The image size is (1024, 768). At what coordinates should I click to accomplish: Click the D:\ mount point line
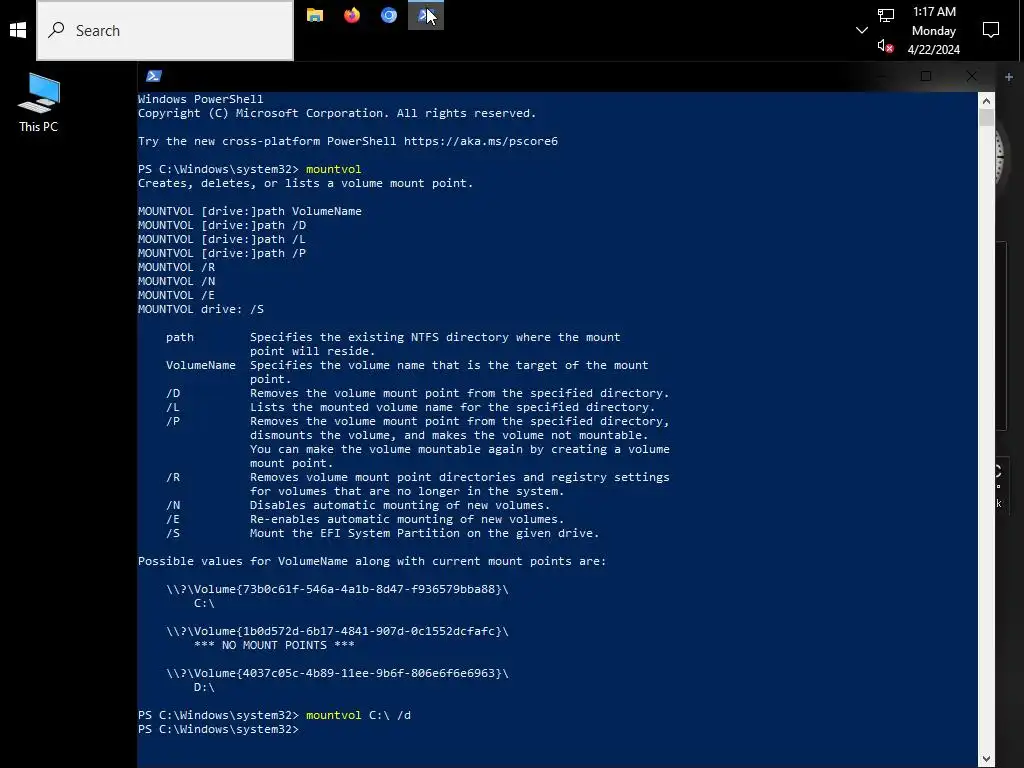(204, 687)
